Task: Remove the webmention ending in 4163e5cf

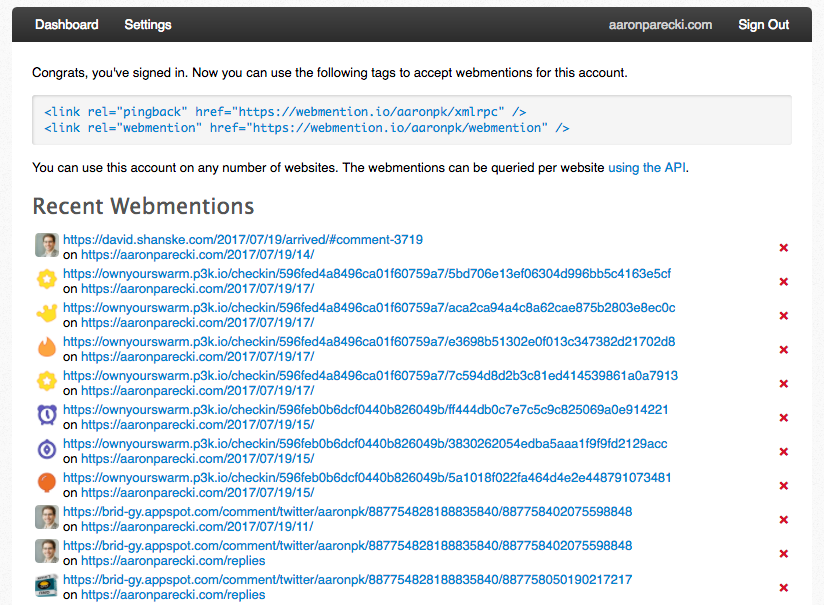Action: (783, 282)
